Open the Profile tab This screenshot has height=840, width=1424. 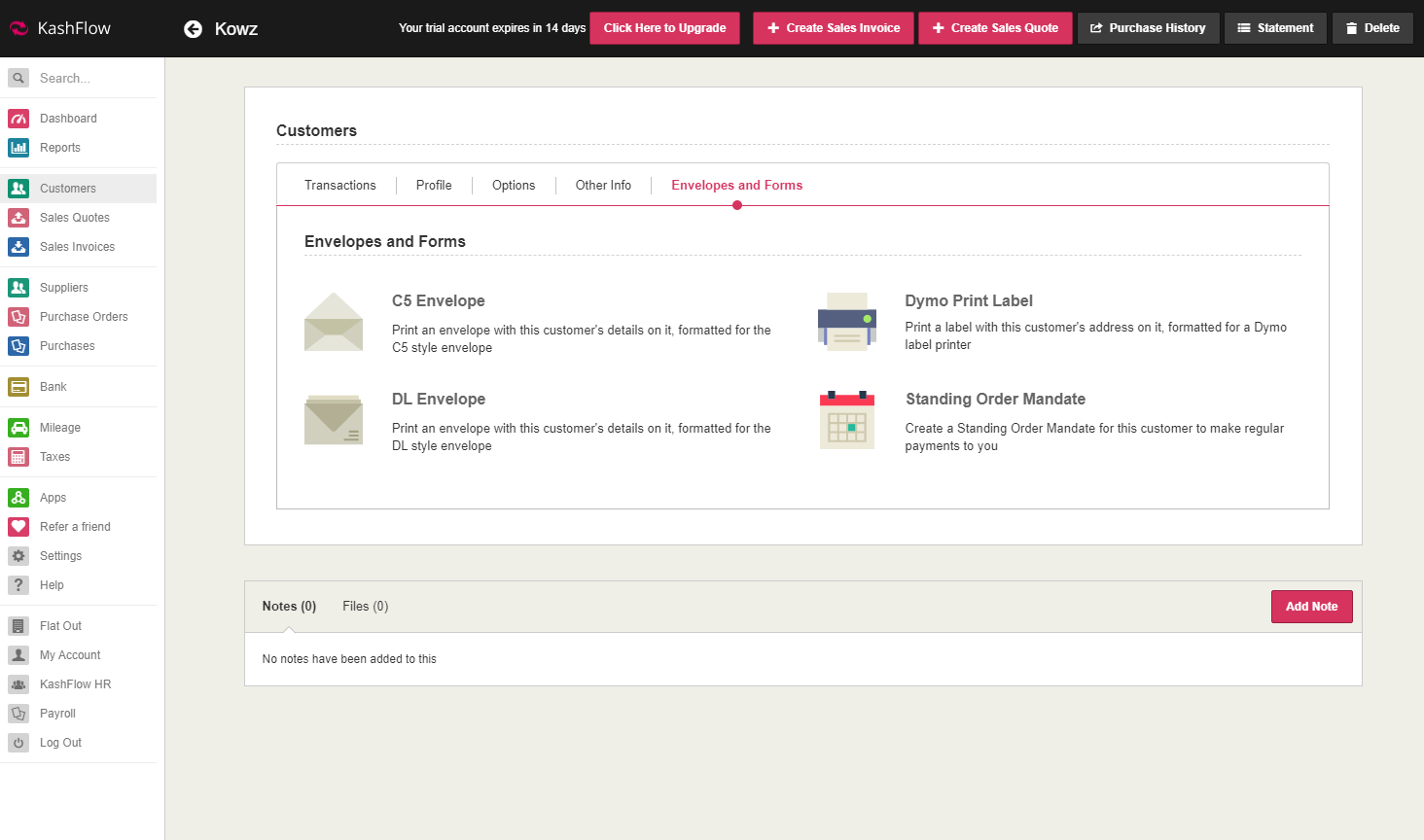[434, 186]
